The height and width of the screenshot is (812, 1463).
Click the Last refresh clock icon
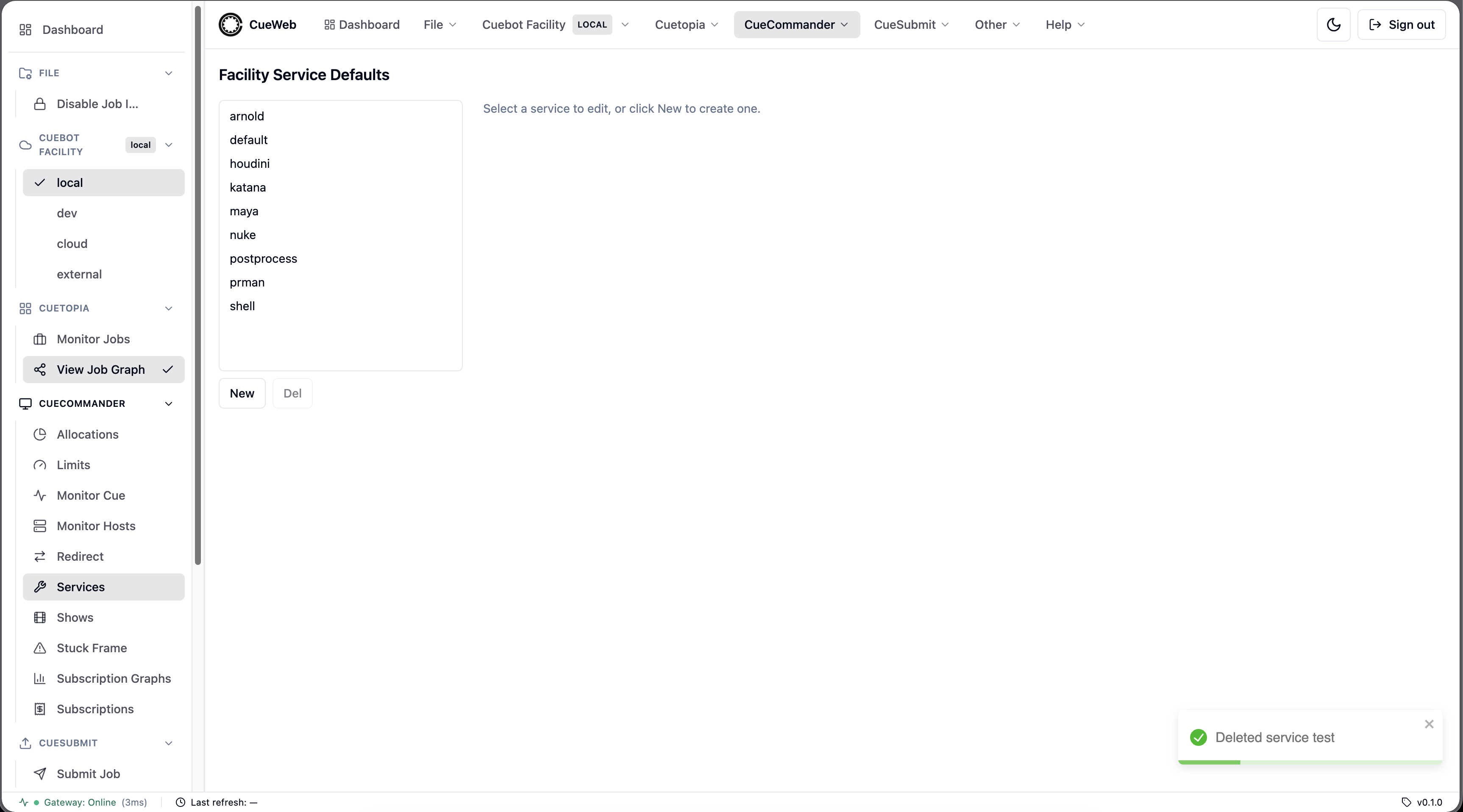pyautogui.click(x=181, y=802)
